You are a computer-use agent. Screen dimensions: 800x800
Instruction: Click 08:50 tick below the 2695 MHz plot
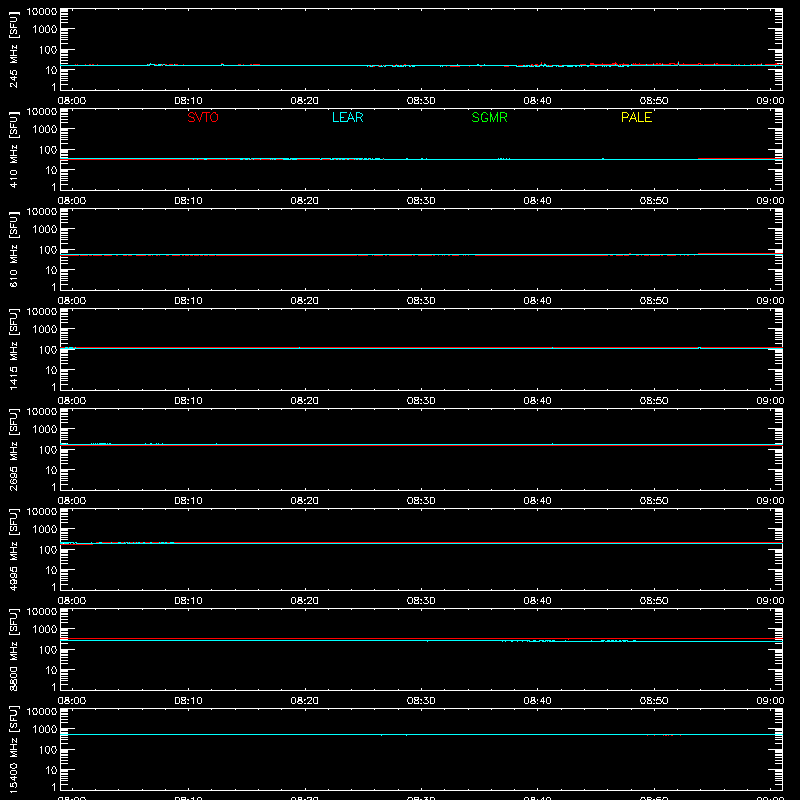[x=654, y=501]
